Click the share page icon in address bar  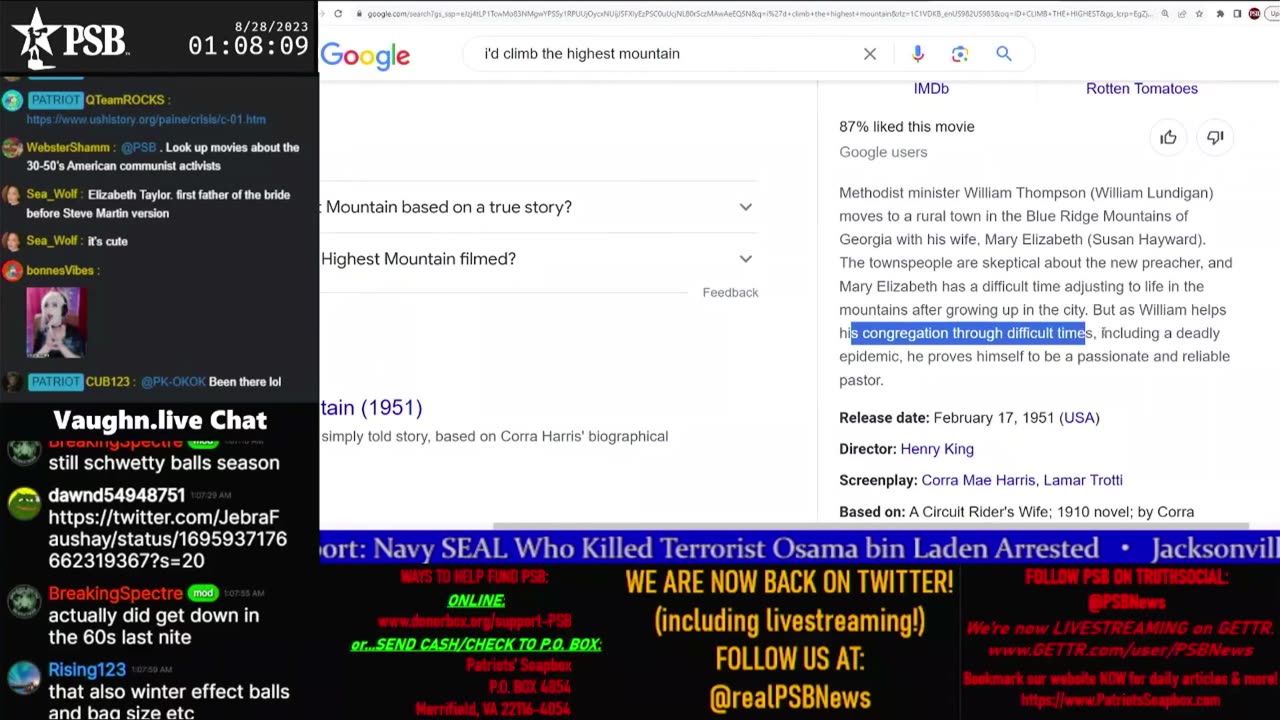point(1182,14)
